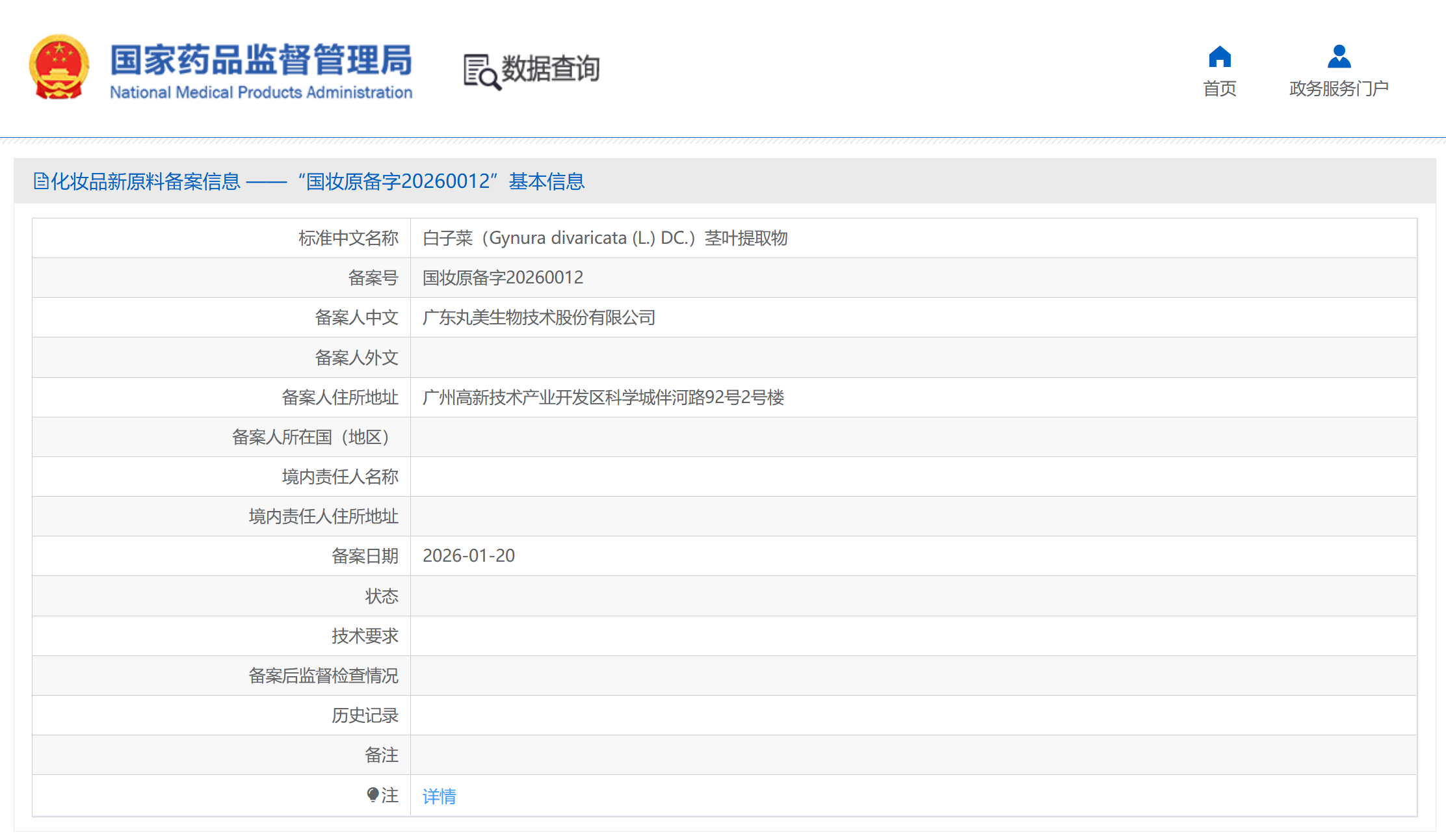Click the government portal person icon
The height and width of the screenshot is (840, 1446).
point(1339,57)
